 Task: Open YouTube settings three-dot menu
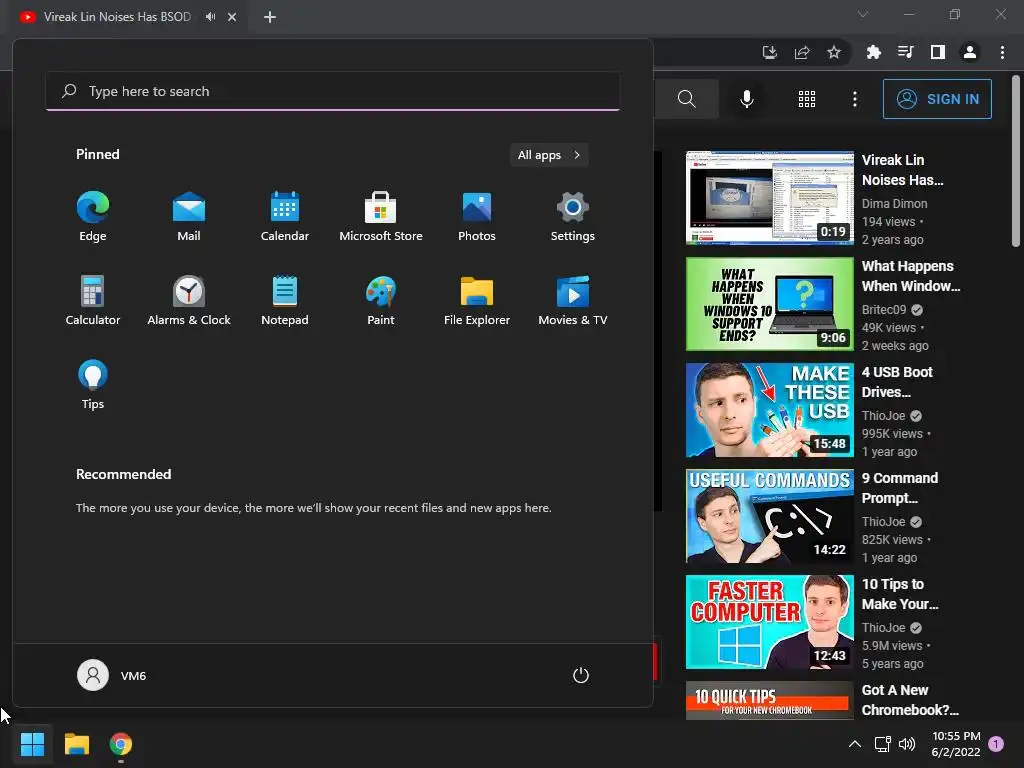point(854,99)
